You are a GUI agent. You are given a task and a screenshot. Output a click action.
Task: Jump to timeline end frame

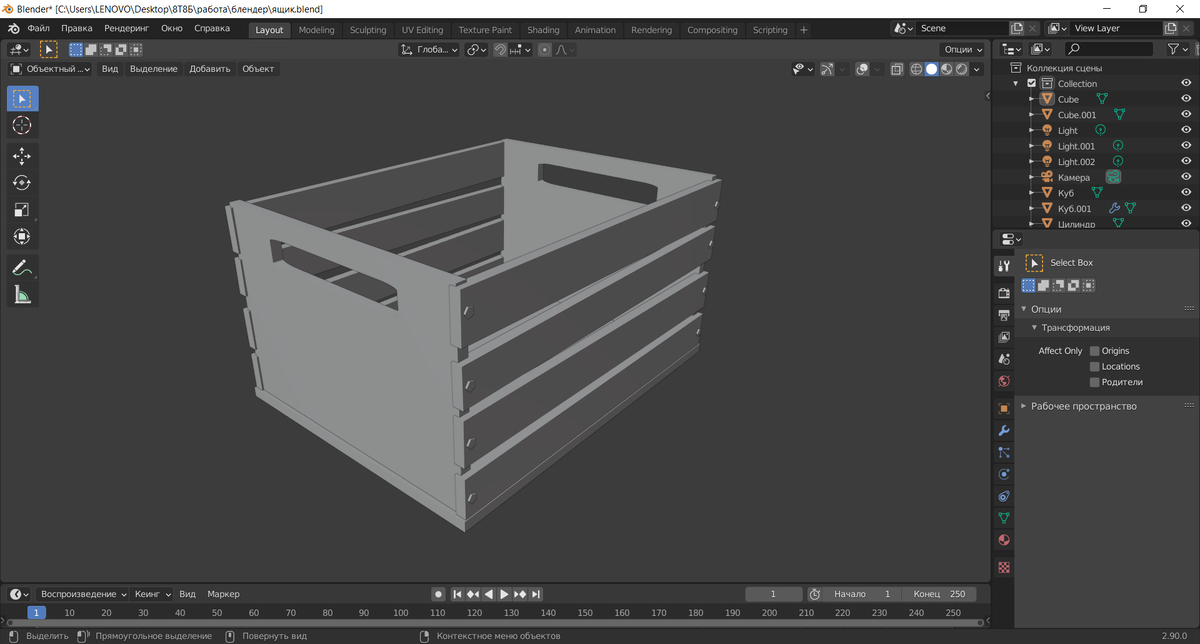click(537, 594)
